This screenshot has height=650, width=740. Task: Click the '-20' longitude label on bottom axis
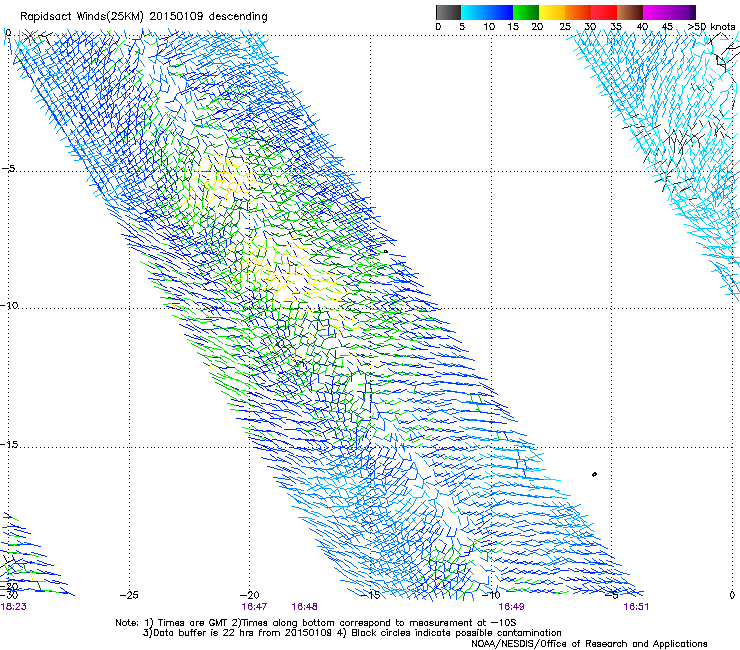coord(250,595)
